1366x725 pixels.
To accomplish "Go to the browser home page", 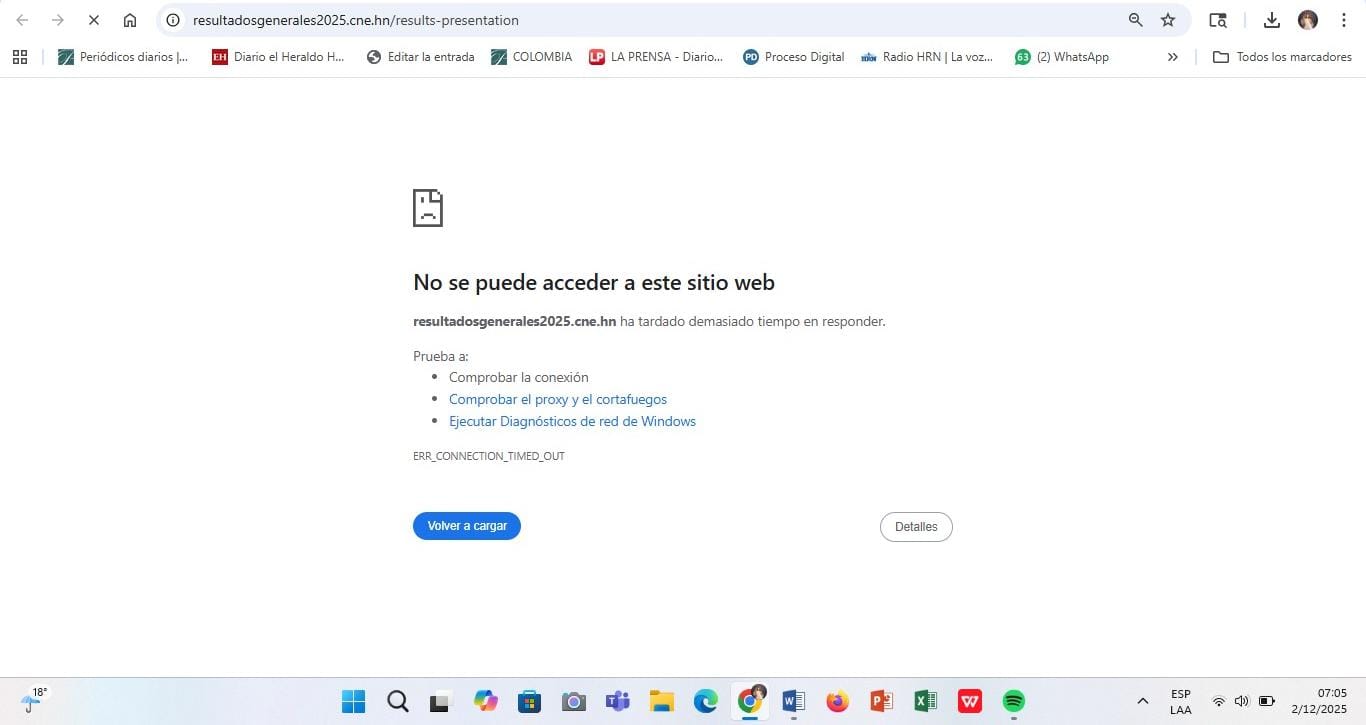I will click(130, 20).
